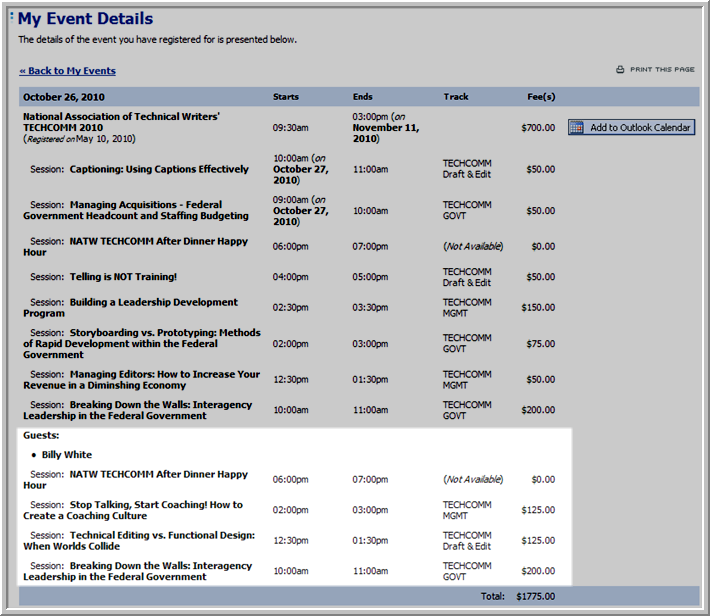Click the 09:30am event start time

290,128
